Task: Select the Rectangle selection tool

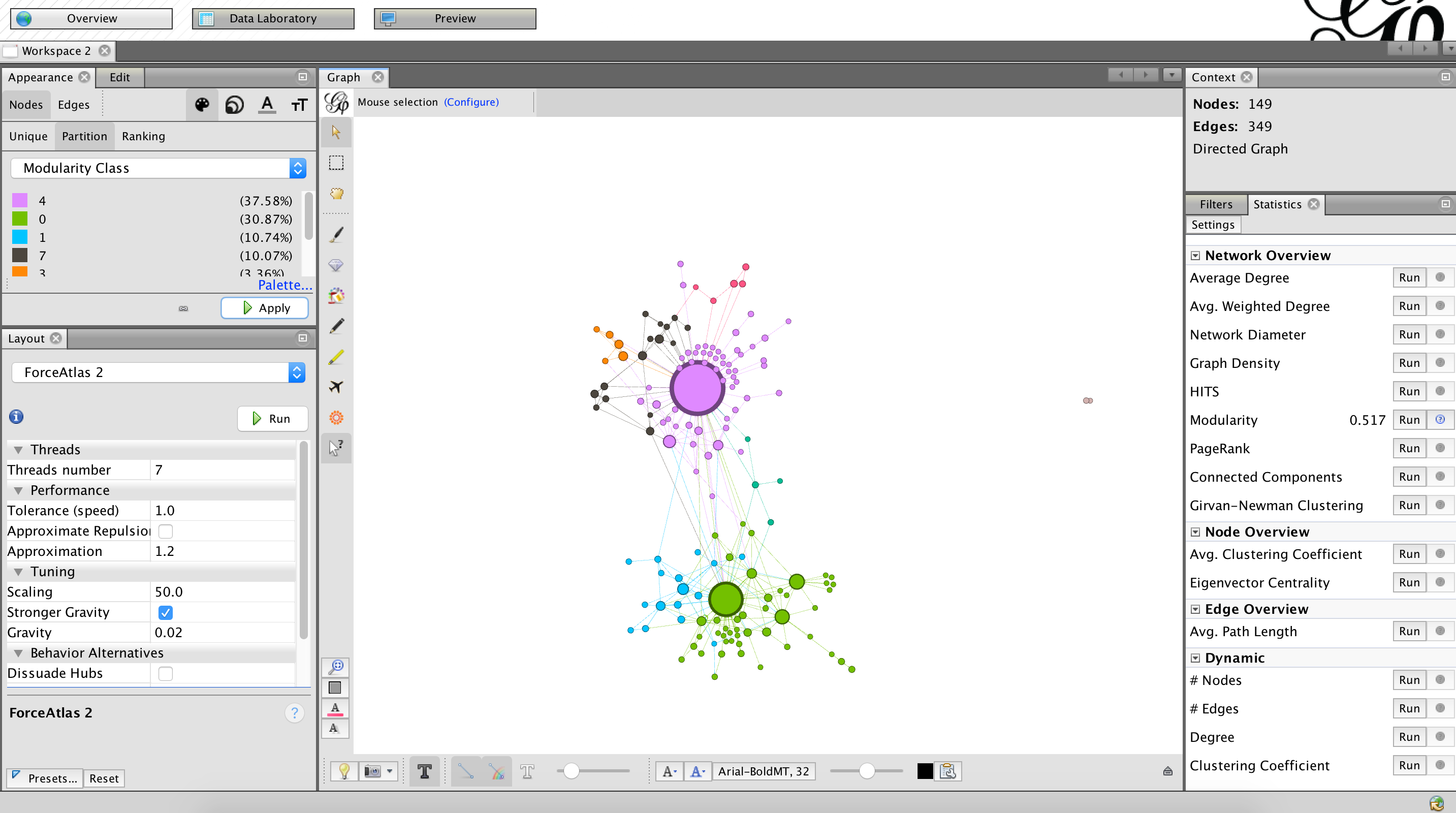Action: click(336, 162)
